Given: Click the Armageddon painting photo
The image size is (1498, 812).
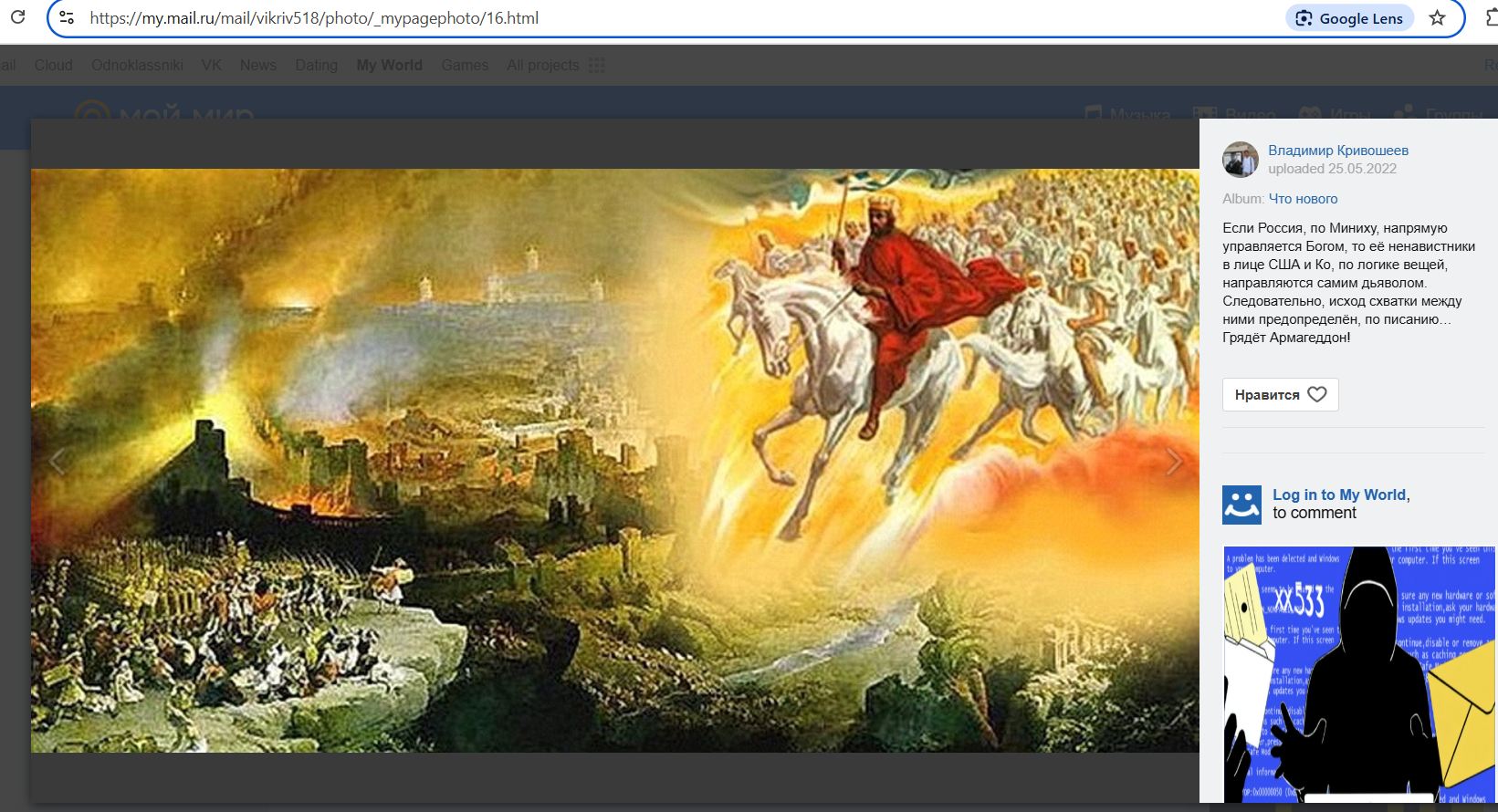Looking at the screenshot, I should 614,461.
